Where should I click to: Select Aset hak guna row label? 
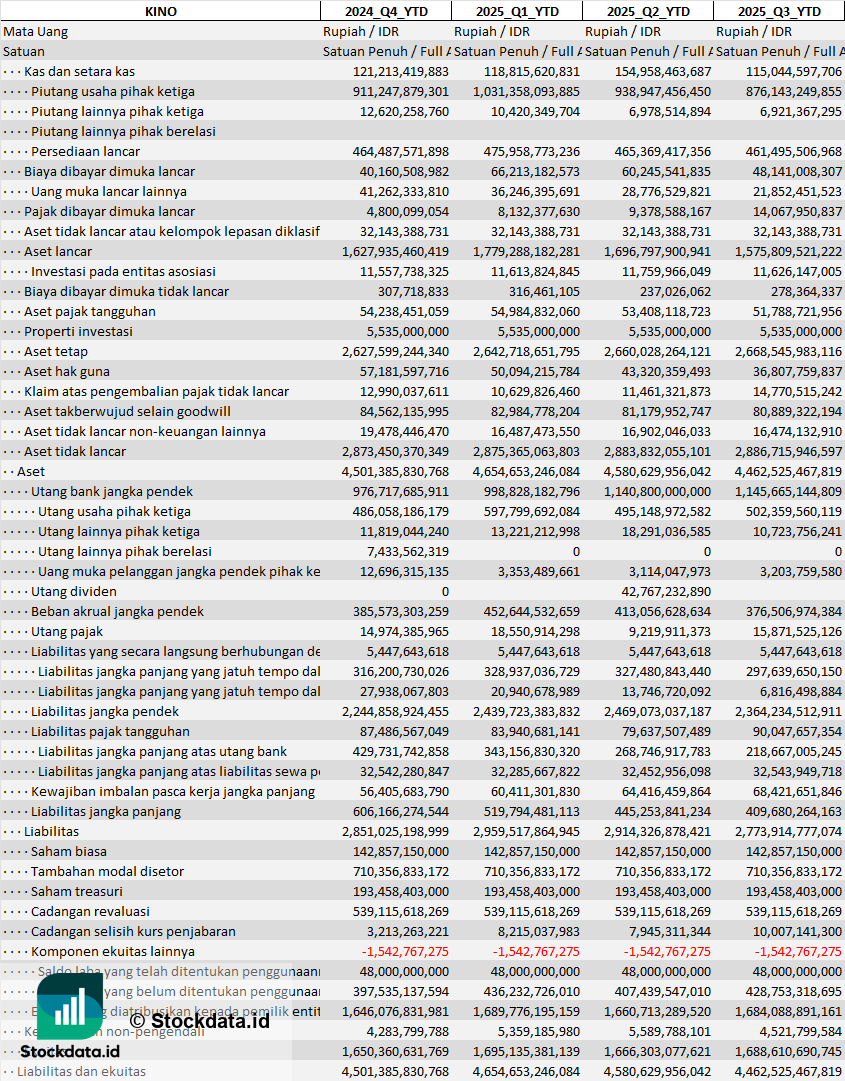tap(67, 372)
